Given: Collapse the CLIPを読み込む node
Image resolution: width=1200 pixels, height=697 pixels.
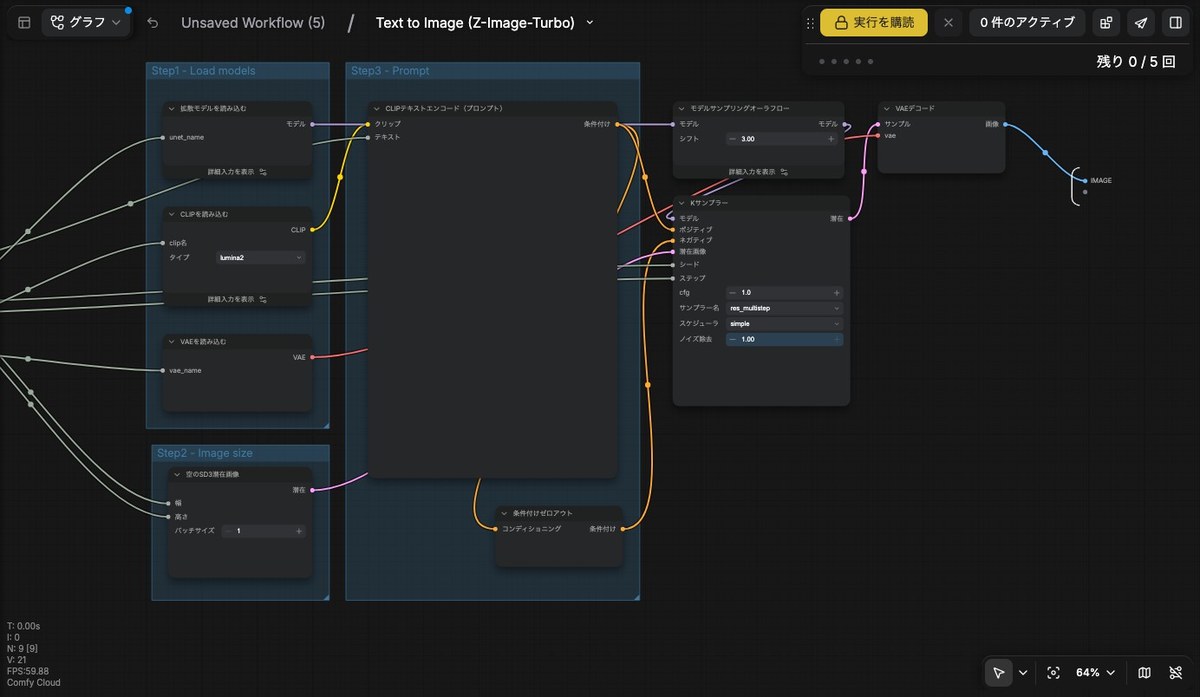Looking at the screenshot, I should 171,214.
